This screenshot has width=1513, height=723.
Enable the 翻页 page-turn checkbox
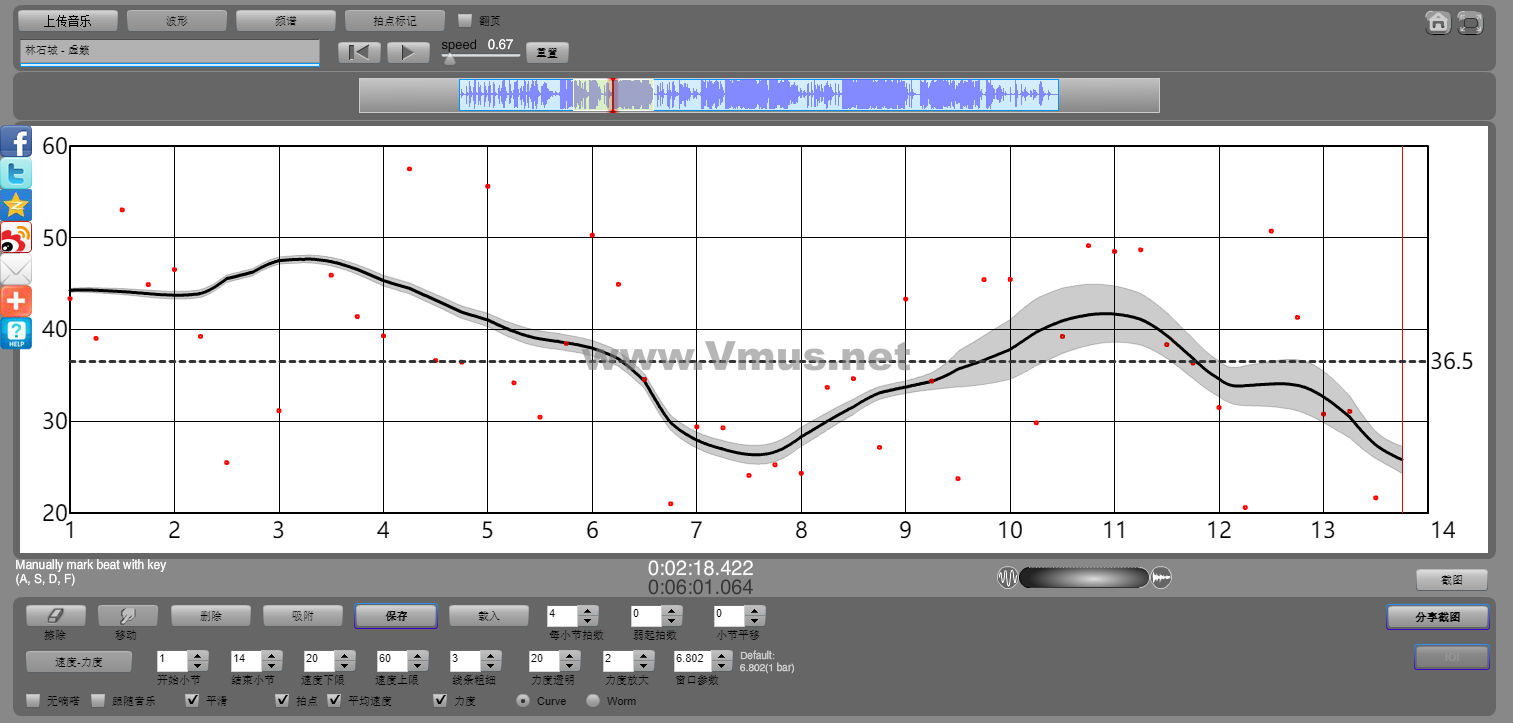(464, 20)
